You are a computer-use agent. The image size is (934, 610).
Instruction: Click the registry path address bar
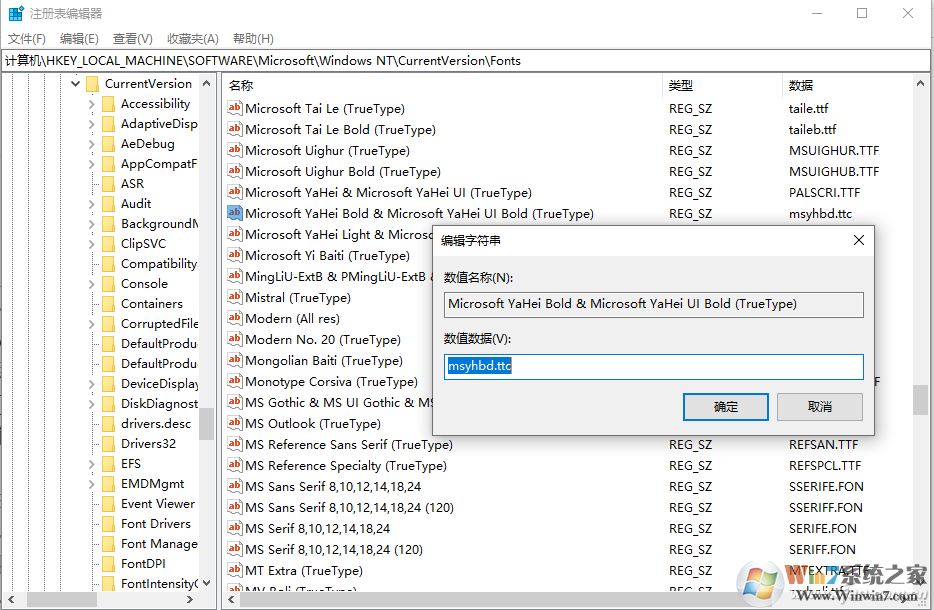click(300, 60)
